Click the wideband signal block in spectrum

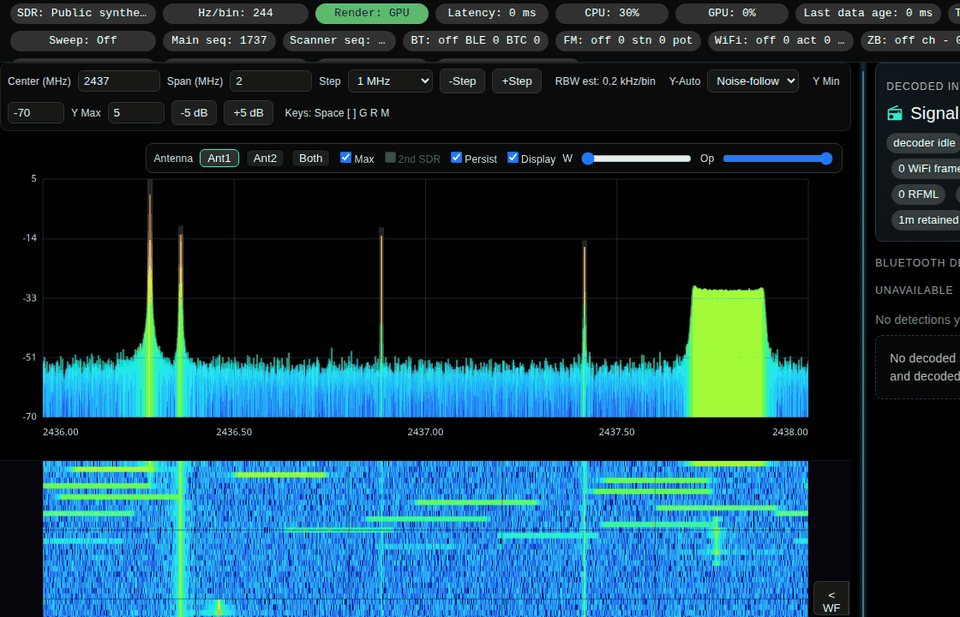tap(728, 352)
